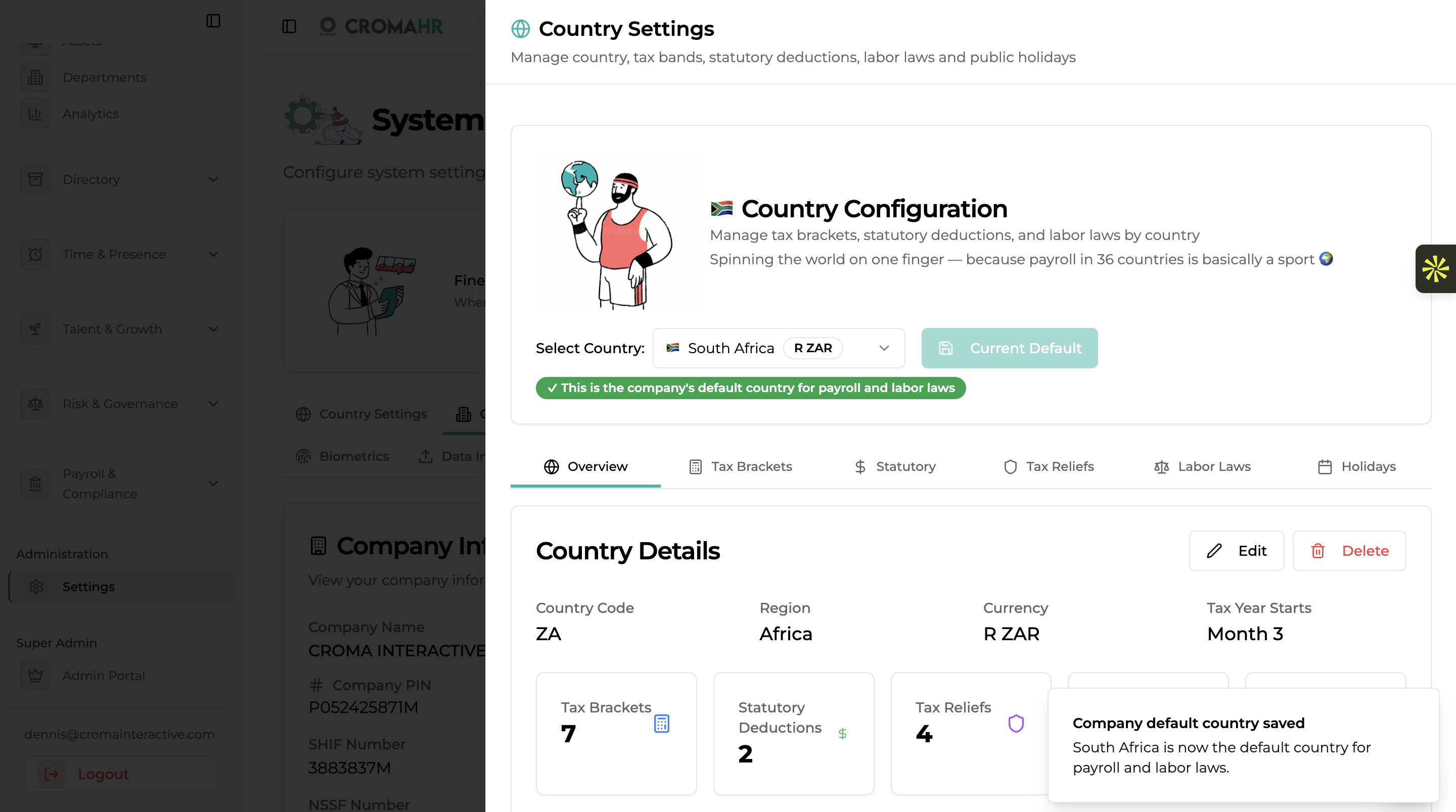Click the Company default country saved notification
This screenshot has width=1456, height=812.
pos(1244,745)
